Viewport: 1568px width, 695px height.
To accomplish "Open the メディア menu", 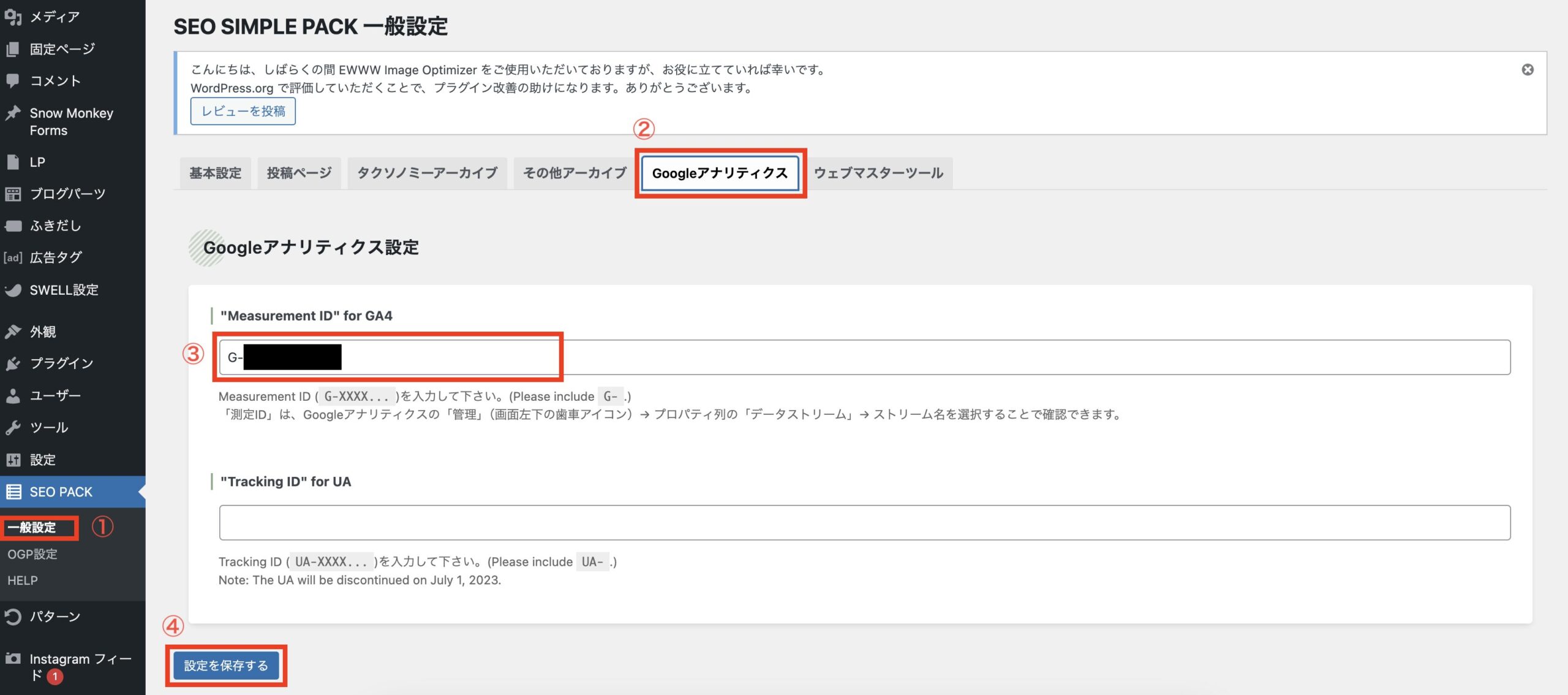I will 73,17.
